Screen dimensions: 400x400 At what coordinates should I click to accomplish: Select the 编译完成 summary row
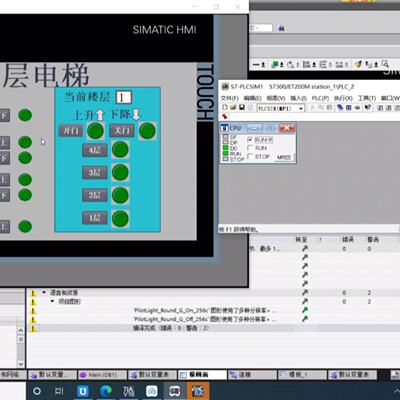point(213,328)
